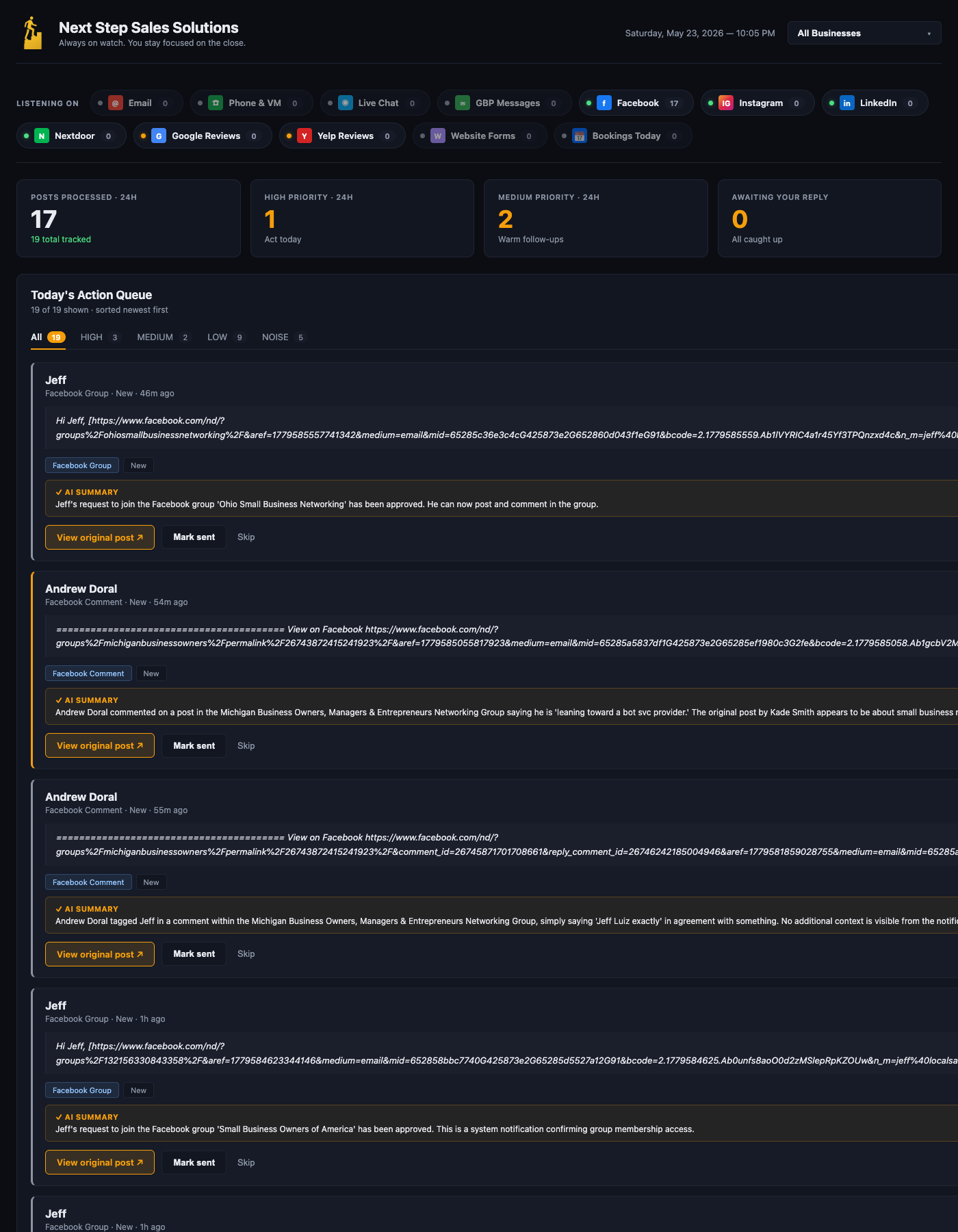Click '19 total tracked' text

61,240
